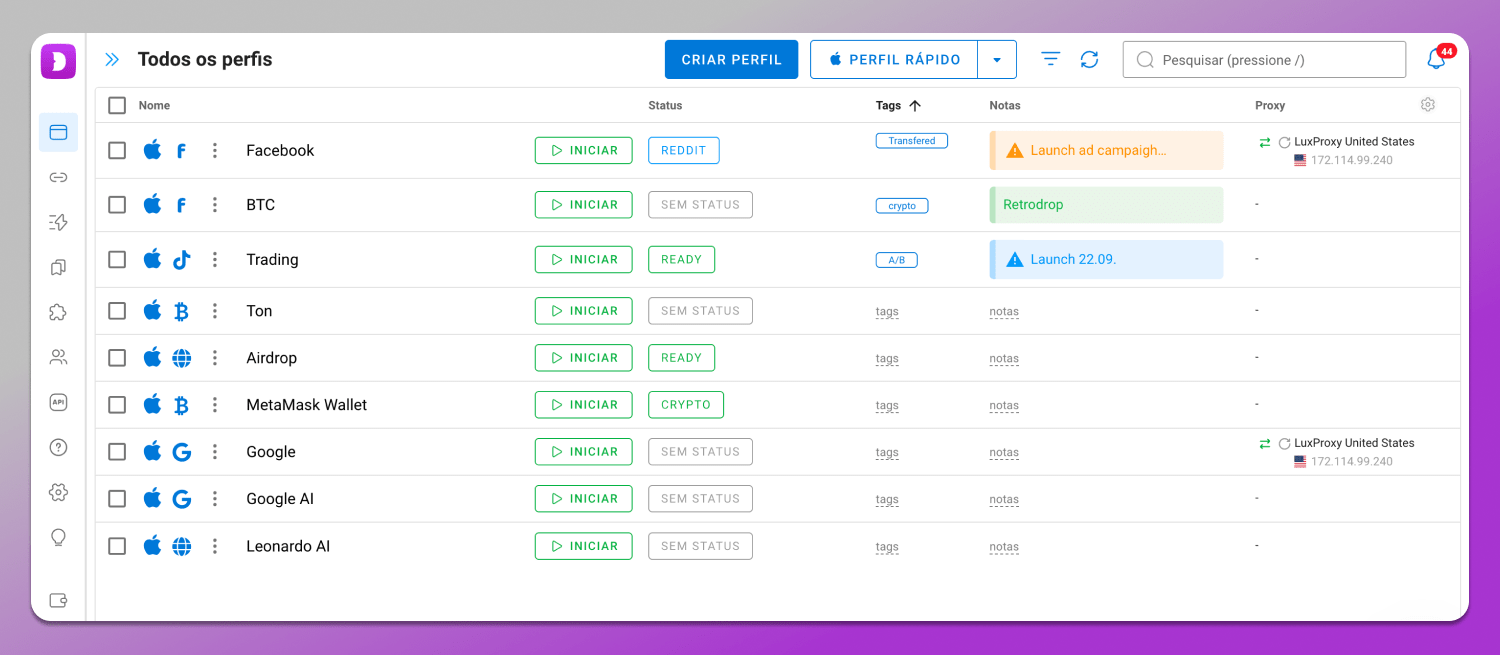This screenshot has width=1500, height=655.
Task: Click the refresh profiles icon
Action: coord(1089,60)
